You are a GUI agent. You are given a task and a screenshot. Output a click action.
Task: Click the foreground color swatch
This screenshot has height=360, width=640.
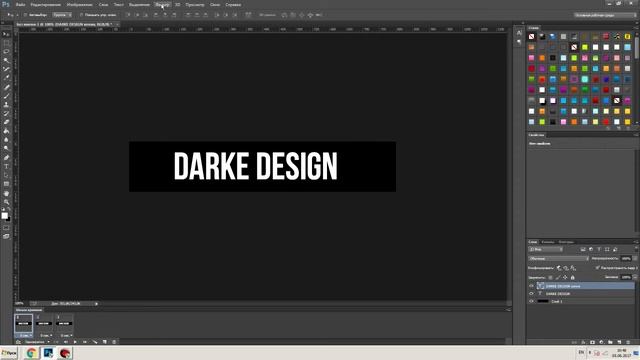[x=4, y=216]
